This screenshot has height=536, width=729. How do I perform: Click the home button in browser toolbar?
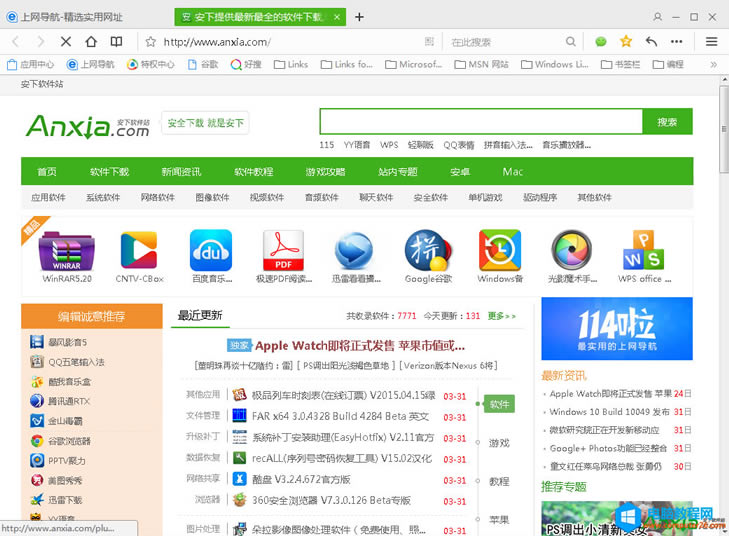coord(91,42)
